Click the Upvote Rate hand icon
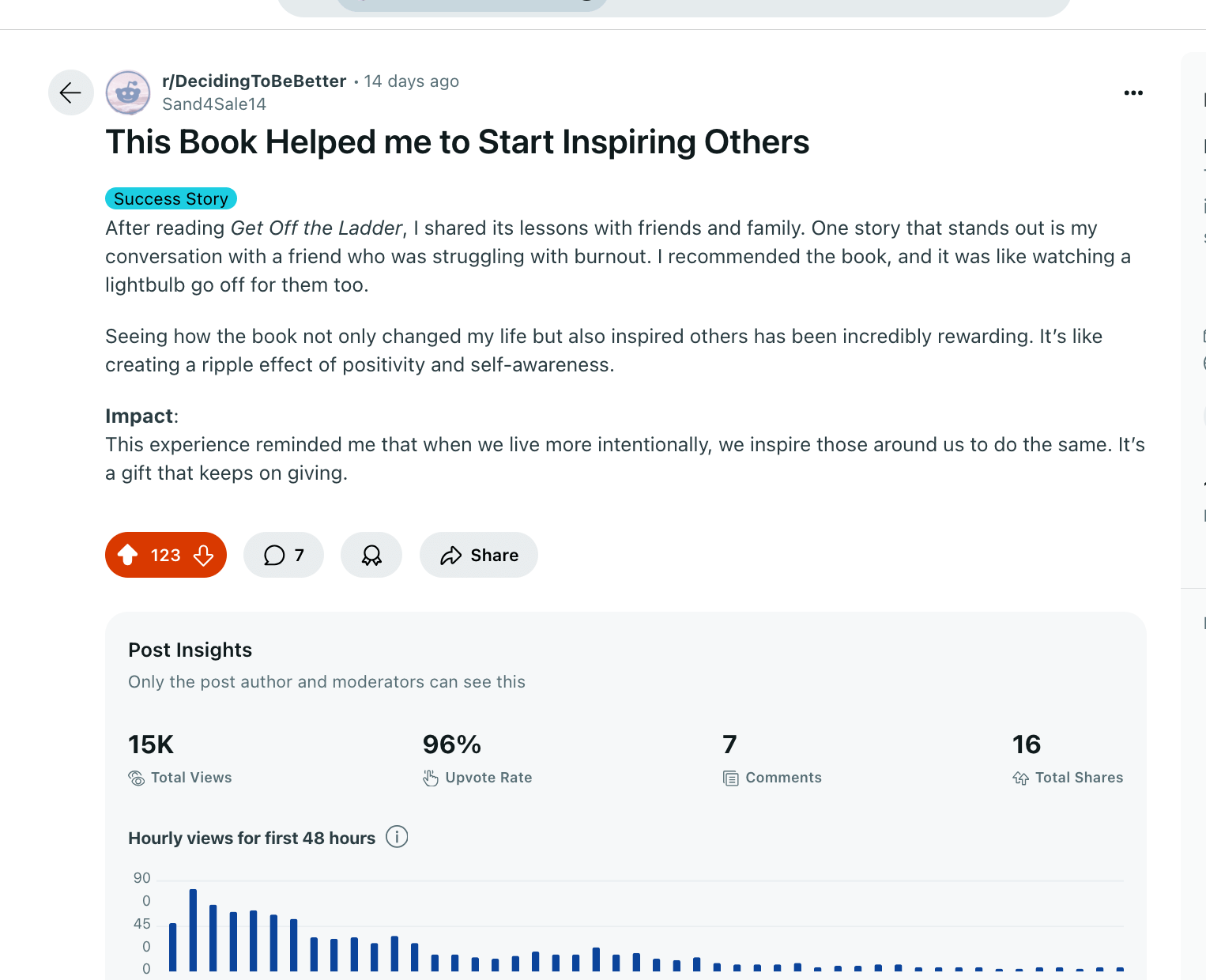The width and height of the screenshot is (1206, 980). pyautogui.click(x=431, y=778)
